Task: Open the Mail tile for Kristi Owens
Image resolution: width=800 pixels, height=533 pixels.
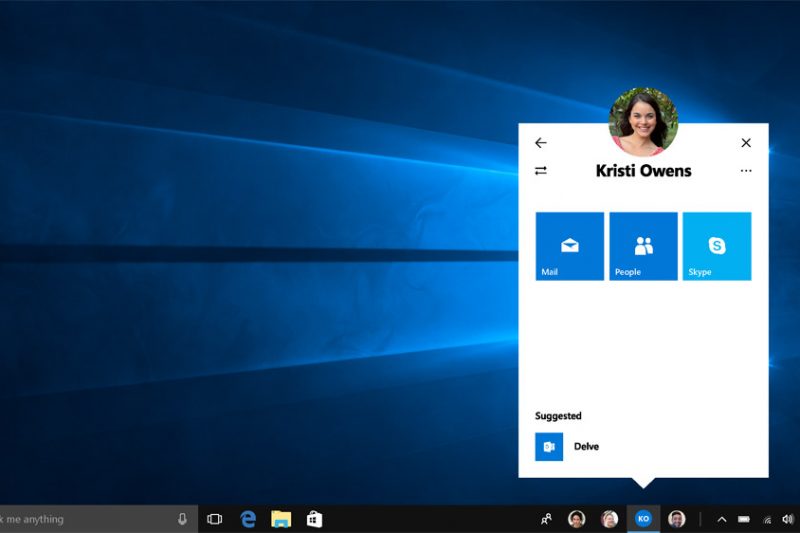Action: click(x=569, y=246)
